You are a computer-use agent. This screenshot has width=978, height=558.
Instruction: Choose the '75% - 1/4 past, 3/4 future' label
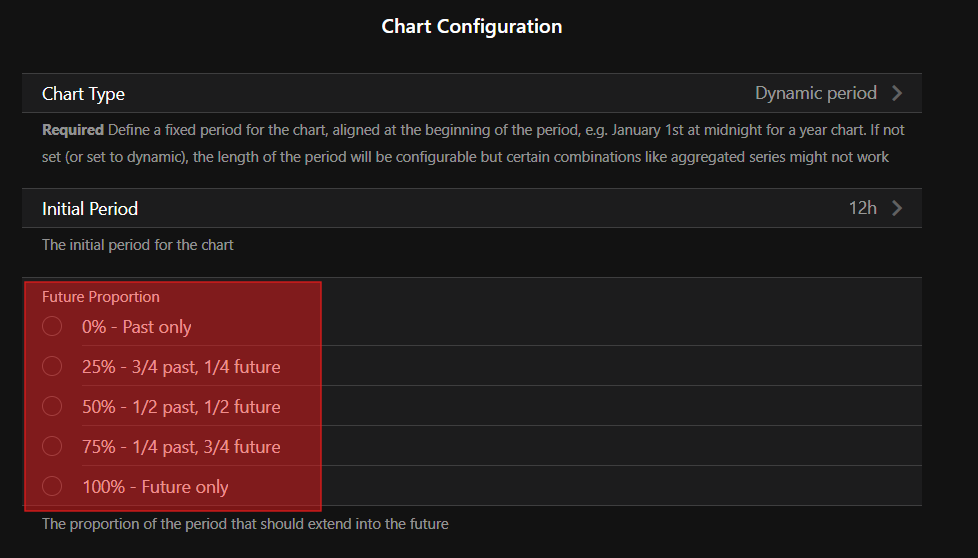point(181,447)
